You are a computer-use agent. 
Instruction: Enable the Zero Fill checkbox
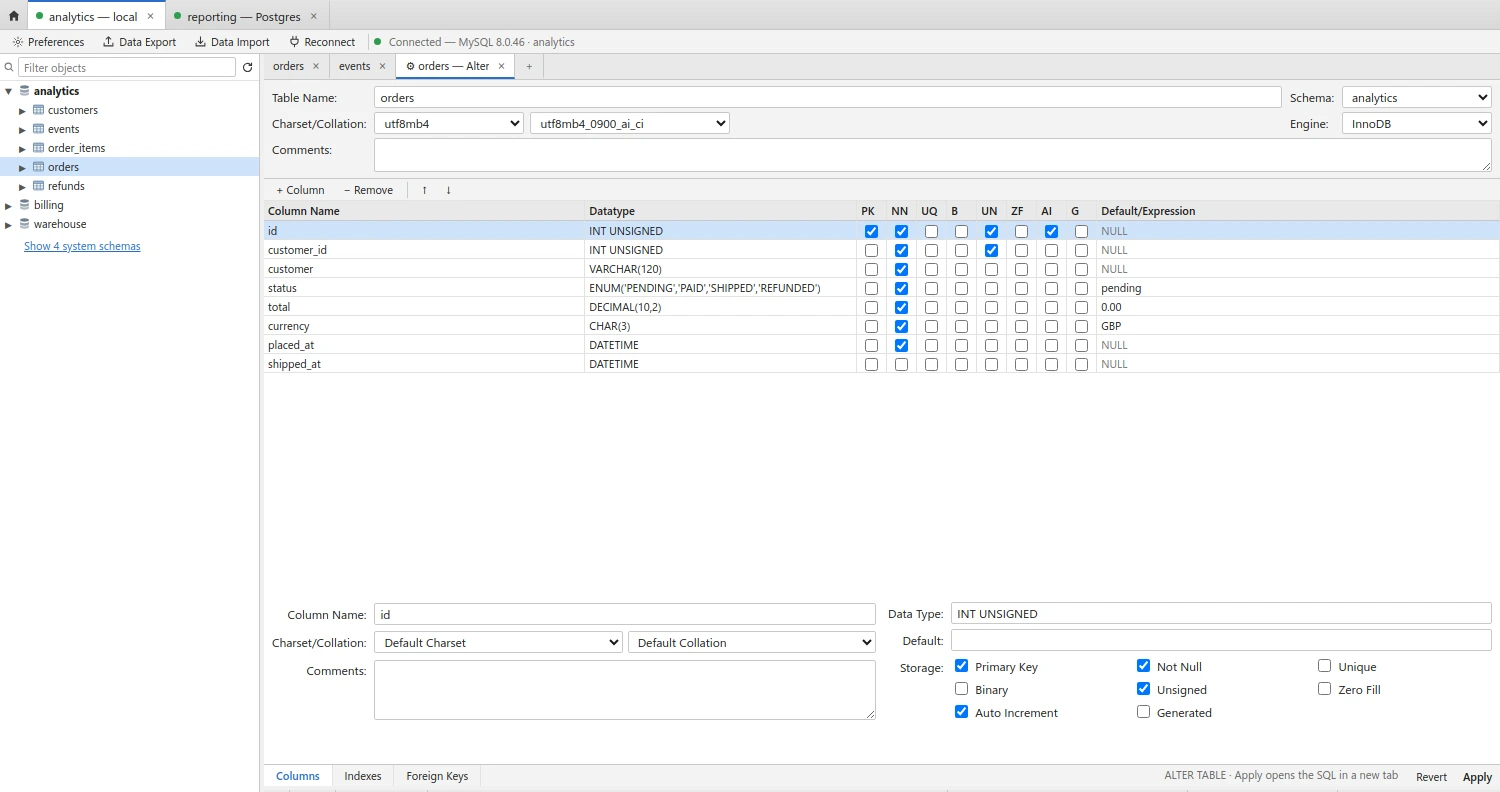1324,689
